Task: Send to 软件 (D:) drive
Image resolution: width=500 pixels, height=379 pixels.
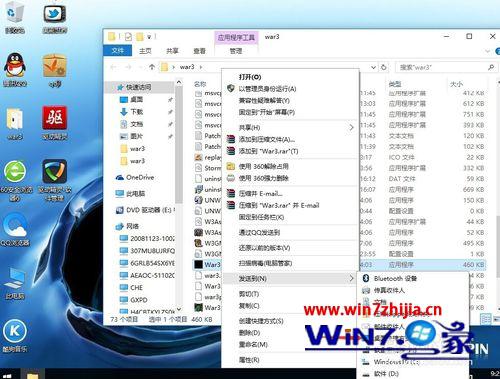Action: (386, 374)
